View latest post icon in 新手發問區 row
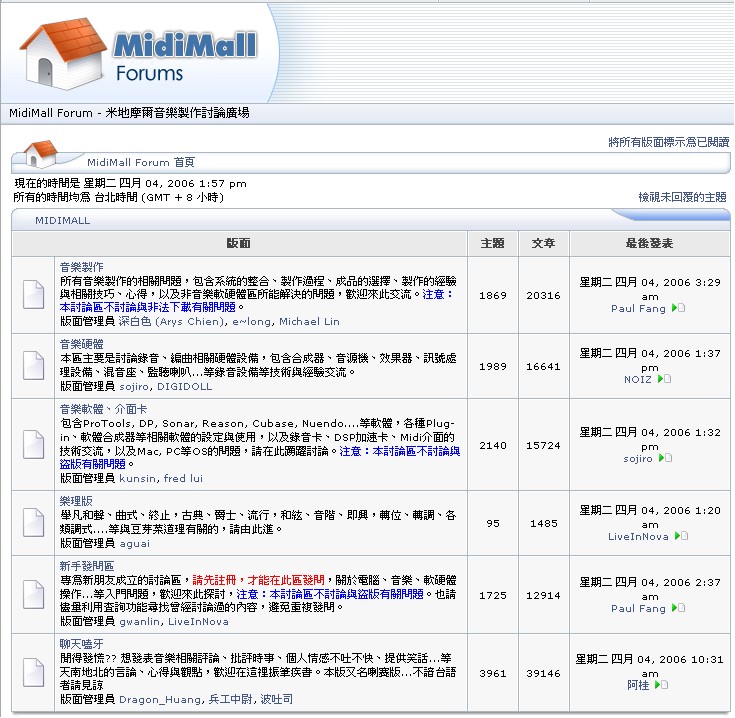The image size is (735, 718). (678, 608)
